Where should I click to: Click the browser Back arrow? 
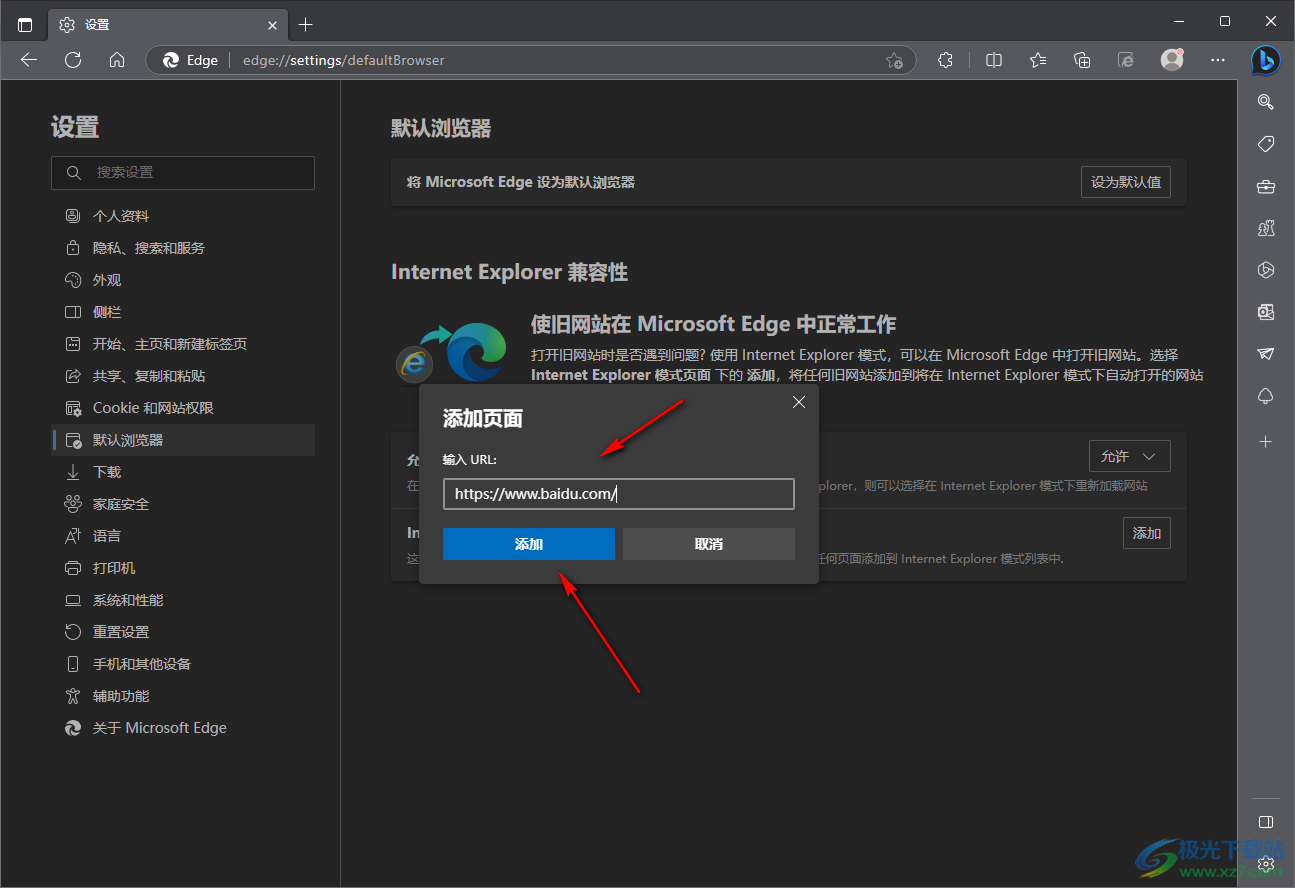(x=29, y=60)
